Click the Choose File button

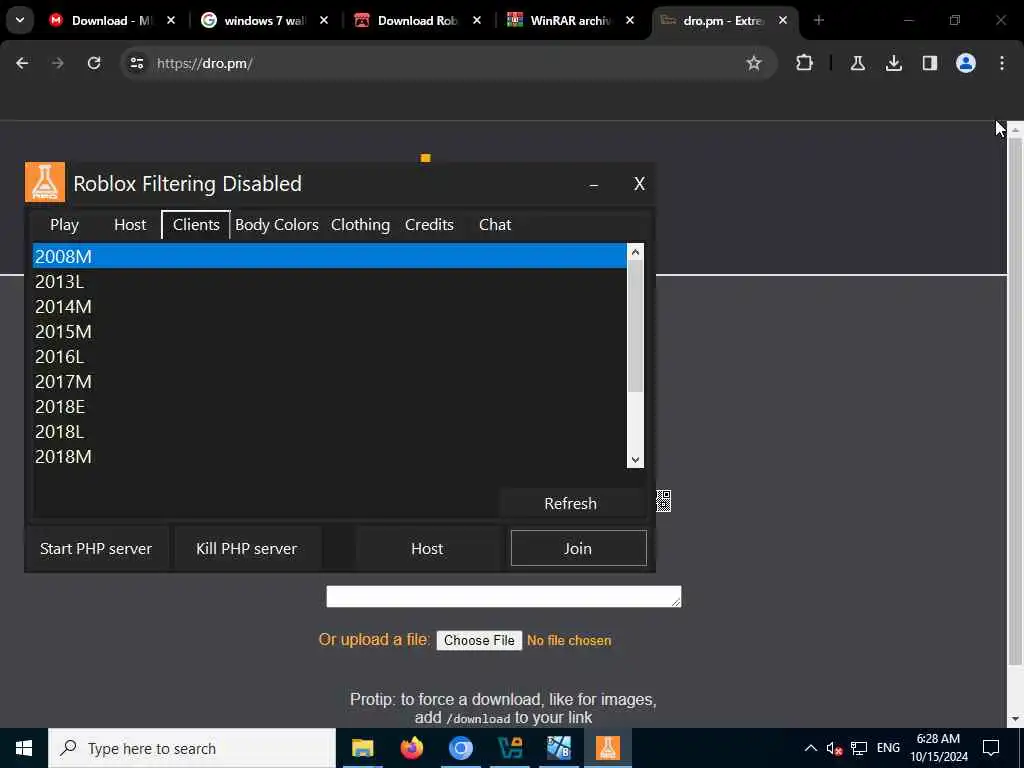click(479, 641)
